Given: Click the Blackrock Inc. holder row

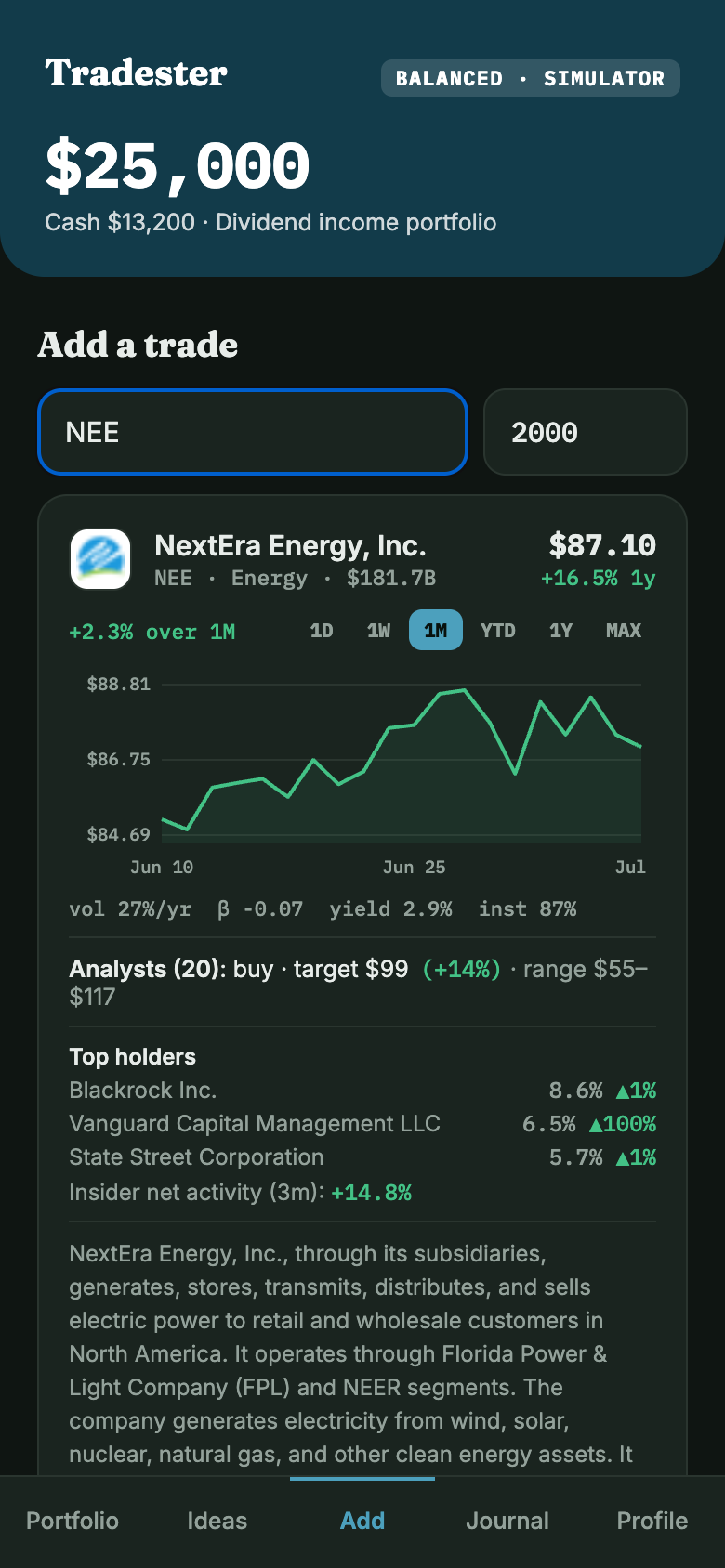Looking at the screenshot, I should [x=362, y=1091].
